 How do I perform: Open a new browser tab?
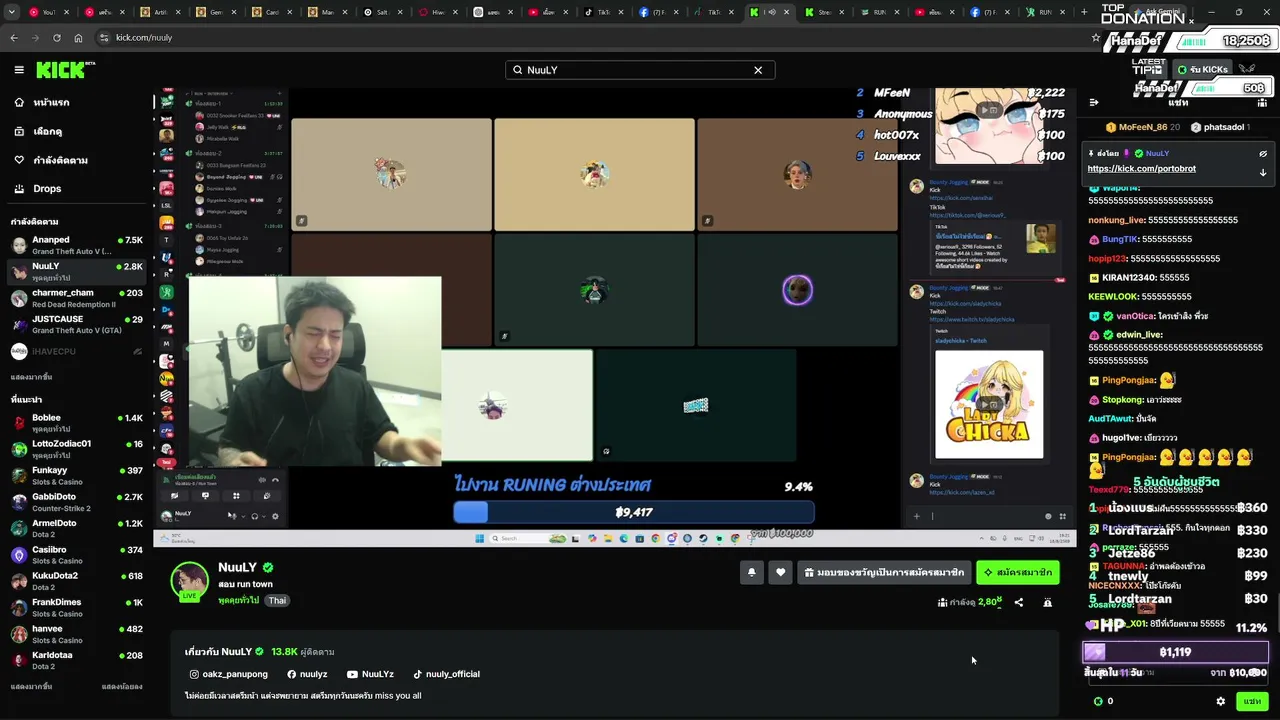click(1084, 12)
